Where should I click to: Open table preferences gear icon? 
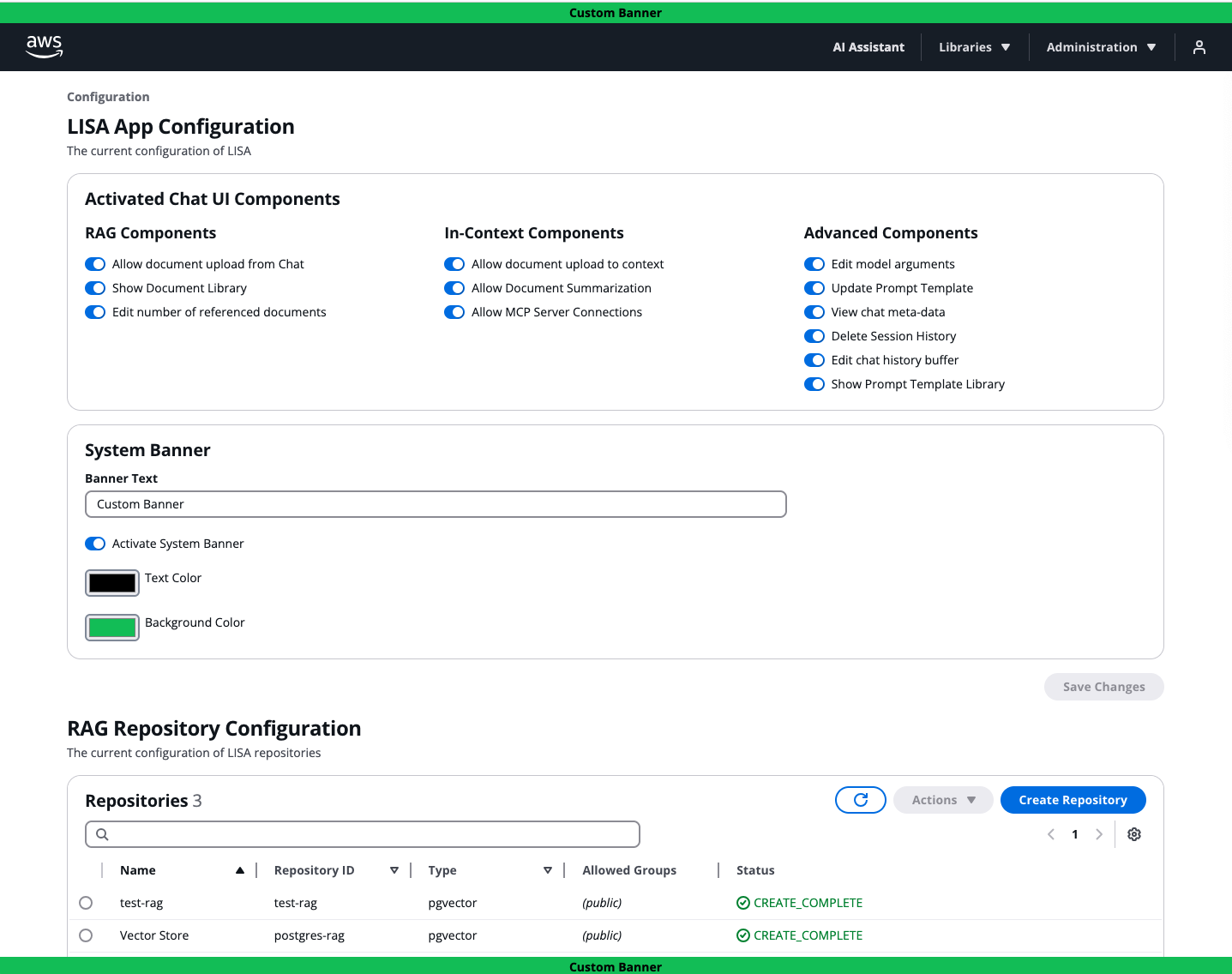point(1134,834)
